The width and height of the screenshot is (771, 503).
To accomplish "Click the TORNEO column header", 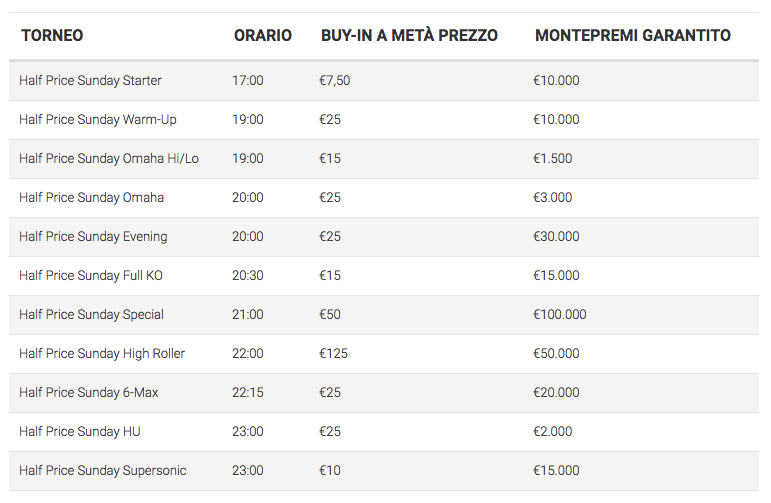I will [52, 36].
